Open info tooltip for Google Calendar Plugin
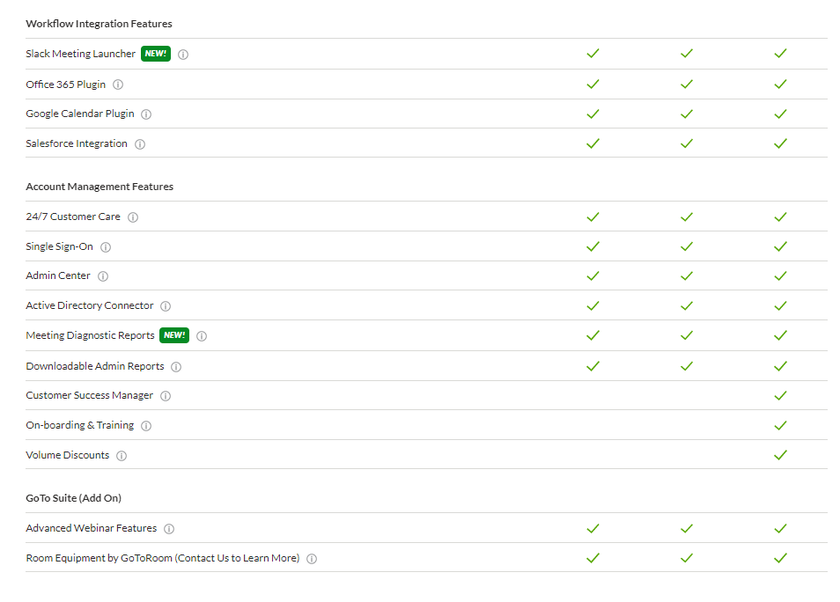 click(146, 115)
